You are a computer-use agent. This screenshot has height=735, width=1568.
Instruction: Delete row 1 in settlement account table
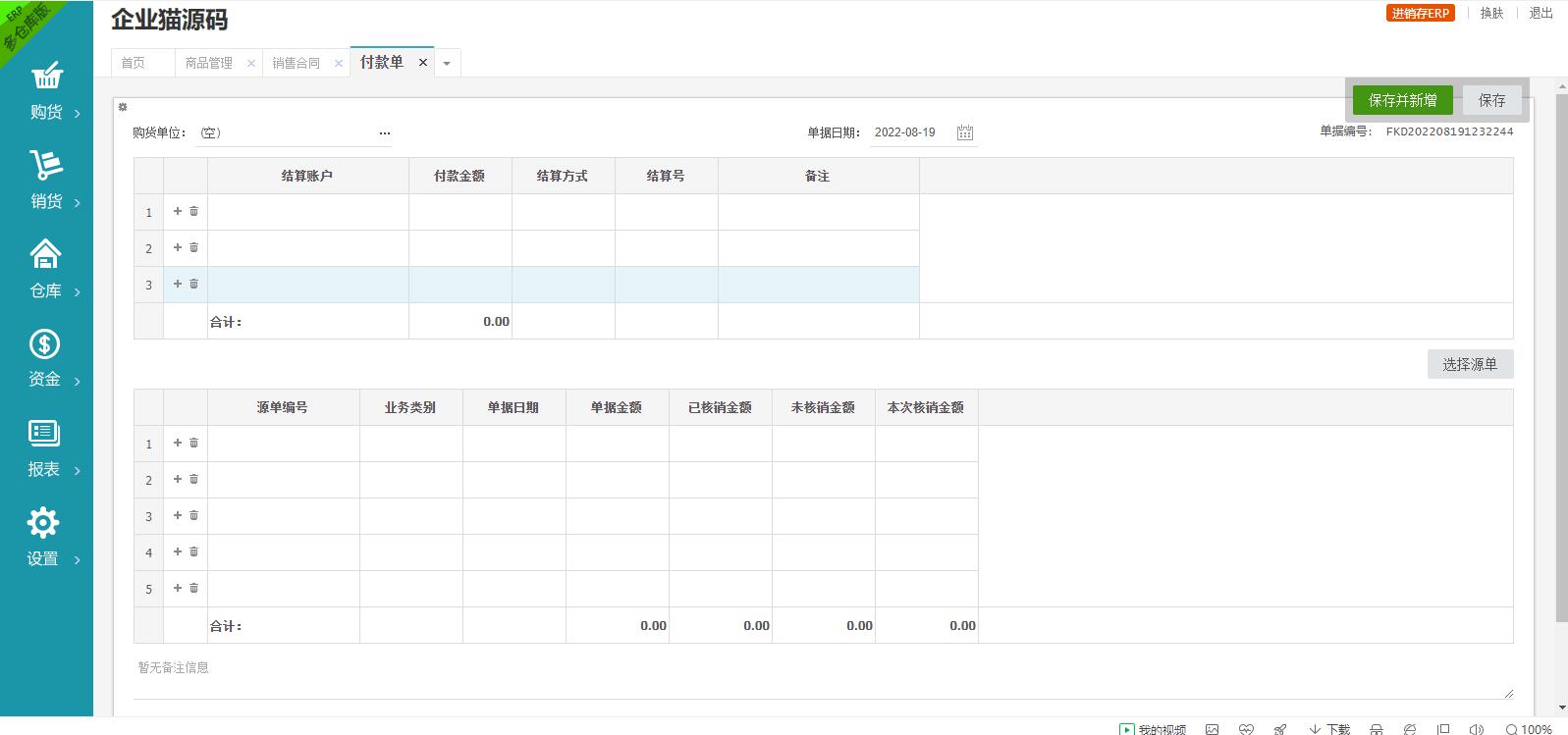point(194,211)
